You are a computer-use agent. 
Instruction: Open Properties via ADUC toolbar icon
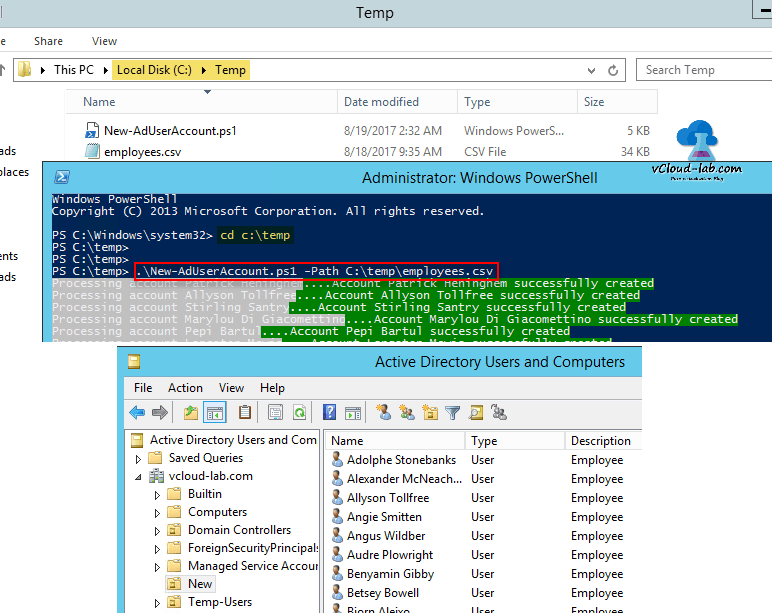click(275, 412)
